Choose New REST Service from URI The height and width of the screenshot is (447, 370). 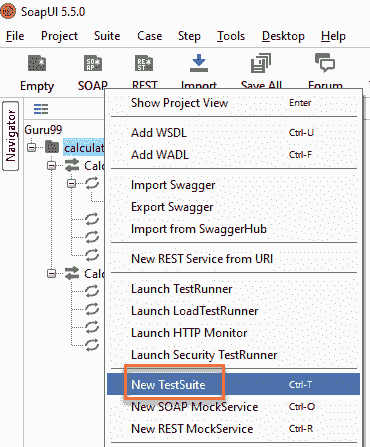click(x=234, y=259)
